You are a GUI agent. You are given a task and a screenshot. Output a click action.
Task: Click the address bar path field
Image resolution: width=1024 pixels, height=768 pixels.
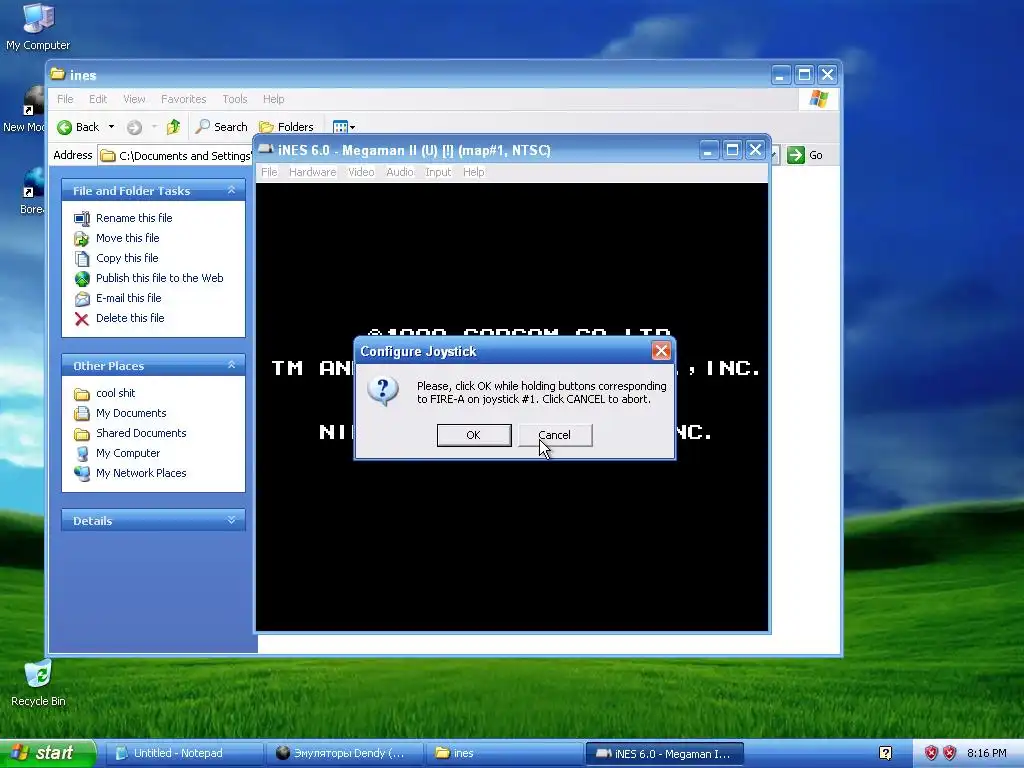(176, 155)
